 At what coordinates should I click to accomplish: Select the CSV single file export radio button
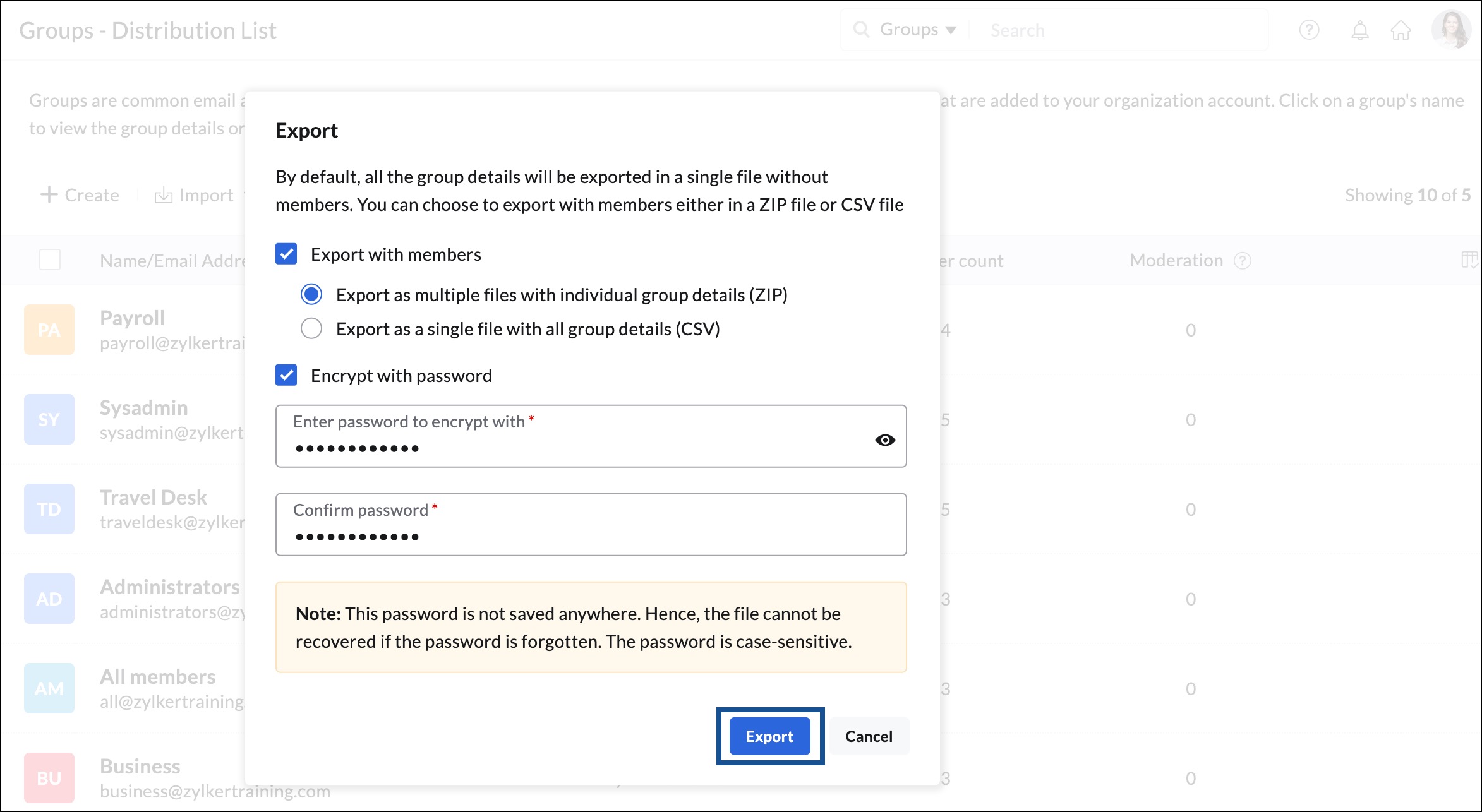312,328
